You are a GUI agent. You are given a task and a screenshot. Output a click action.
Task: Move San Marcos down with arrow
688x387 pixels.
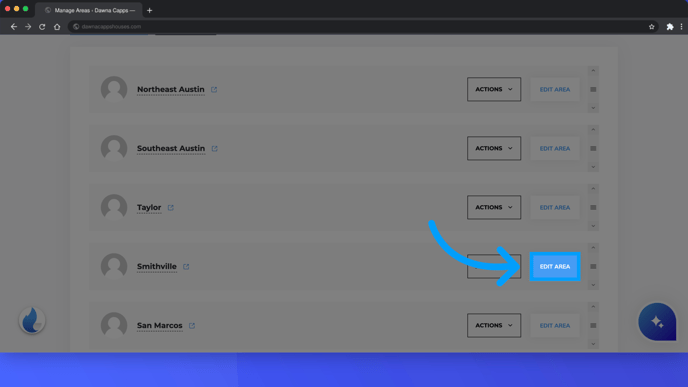(593, 344)
